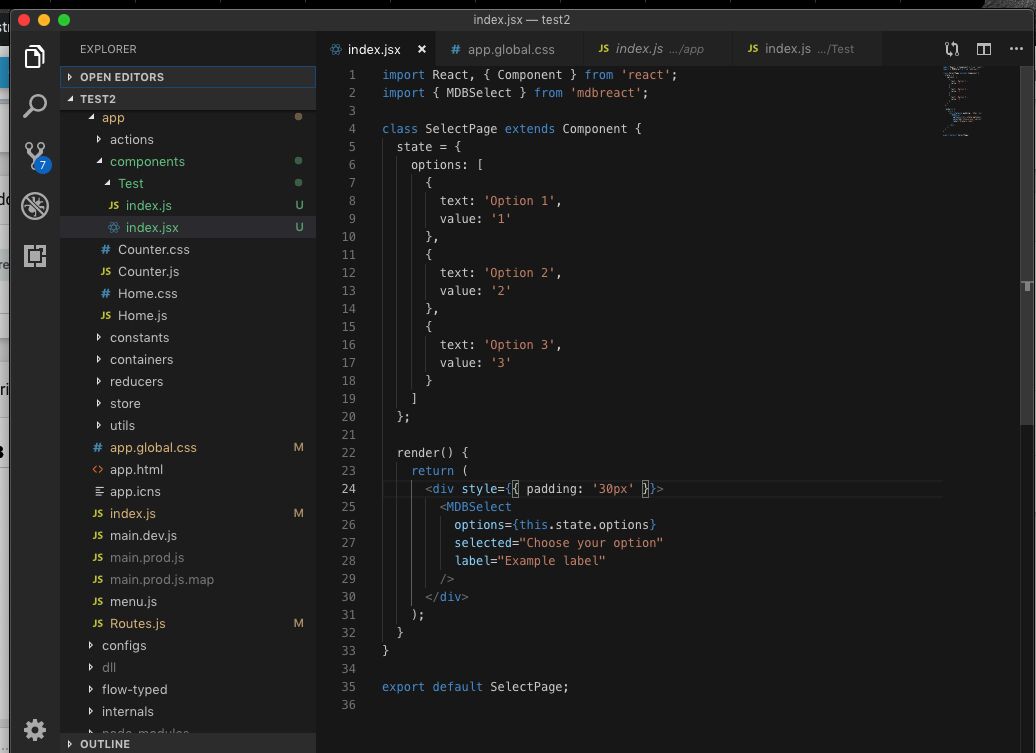The height and width of the screenshot is (753, 1036).
Task: Collapse the Test folder
Action: click(x=188, y=184)
